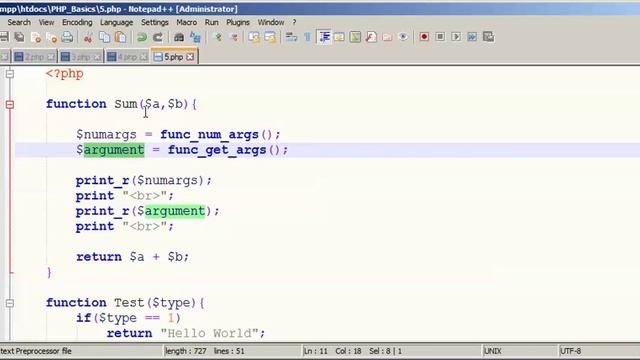Click Save Current Recorded Macro icon

click(488, 37)
